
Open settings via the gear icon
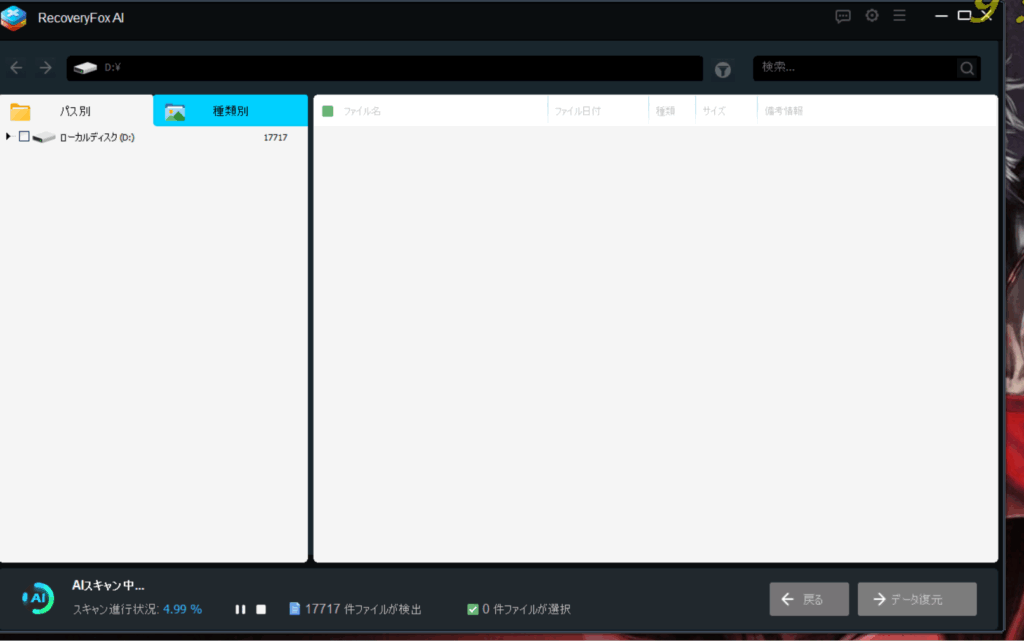pyautogui.click(x=871, y=16)
